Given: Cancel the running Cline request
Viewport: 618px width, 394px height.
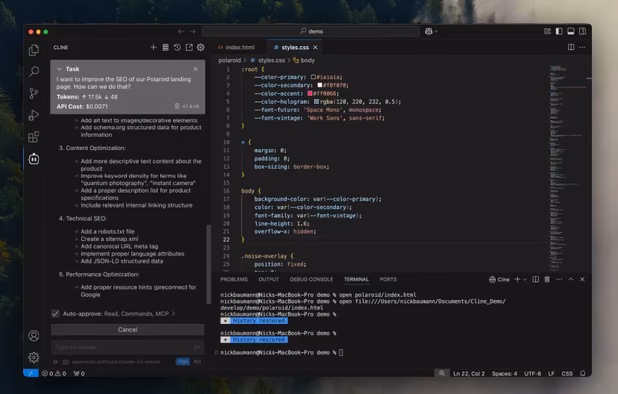Looking at the screenshot, I should click(x=128, y=329).
